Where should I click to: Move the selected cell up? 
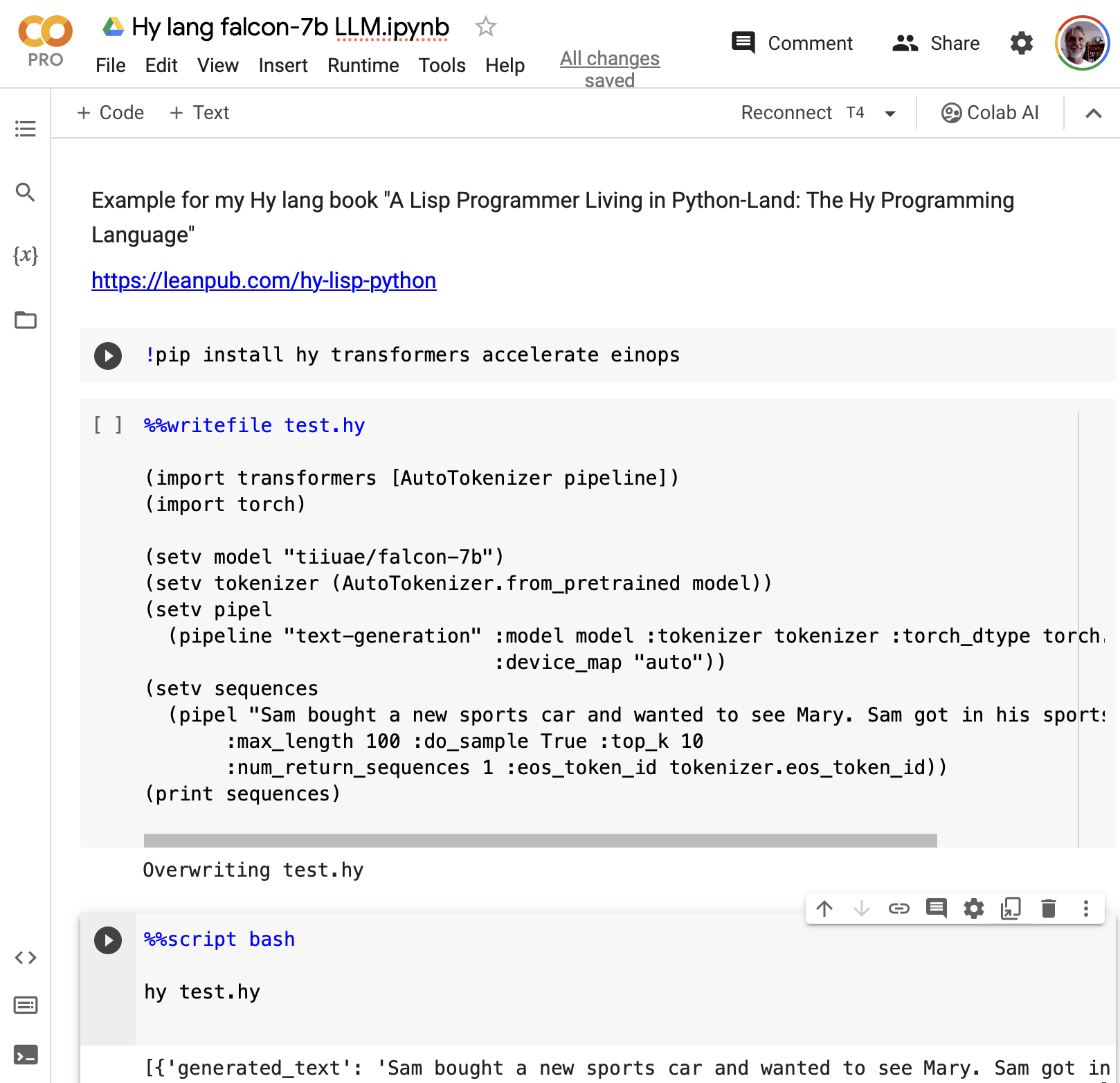(824, 909)
